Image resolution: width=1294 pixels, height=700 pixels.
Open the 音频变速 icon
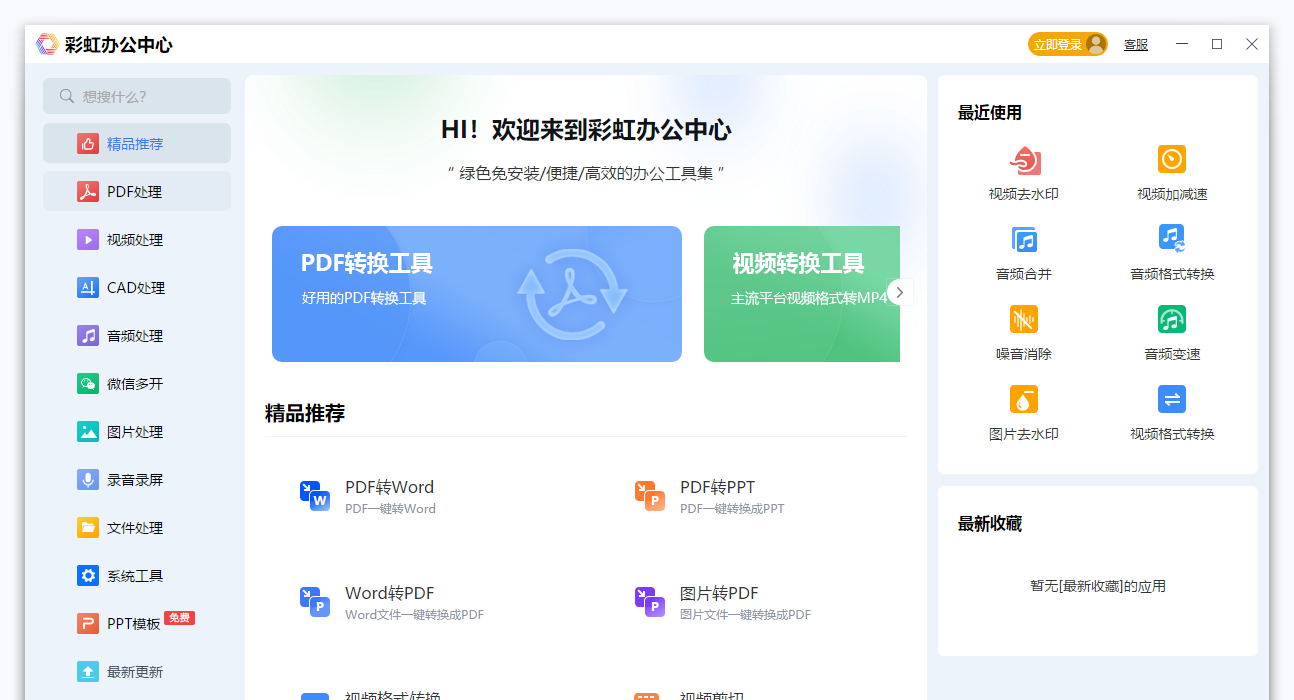tap(1172, 319)
